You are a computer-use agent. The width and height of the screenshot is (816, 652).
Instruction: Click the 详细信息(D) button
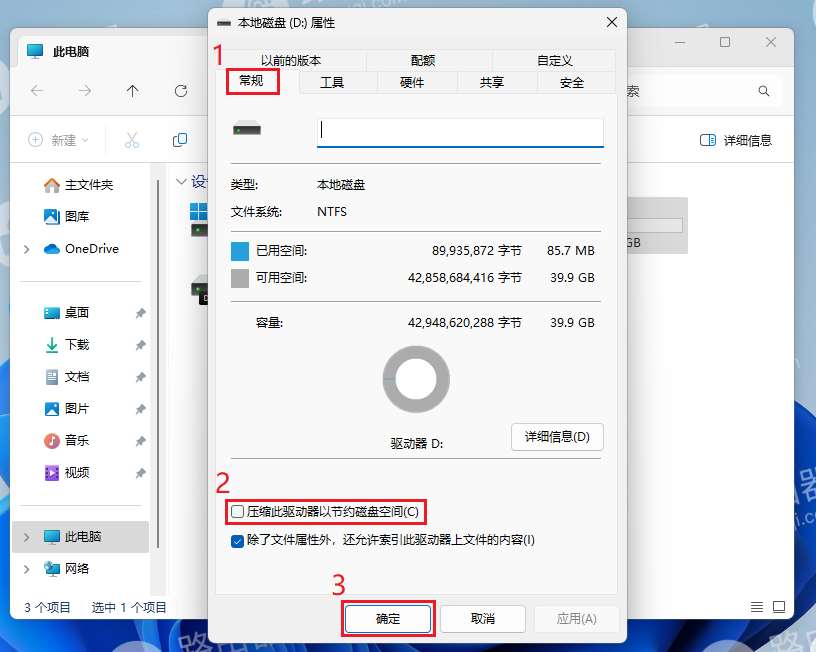click(x=557, y=437)
